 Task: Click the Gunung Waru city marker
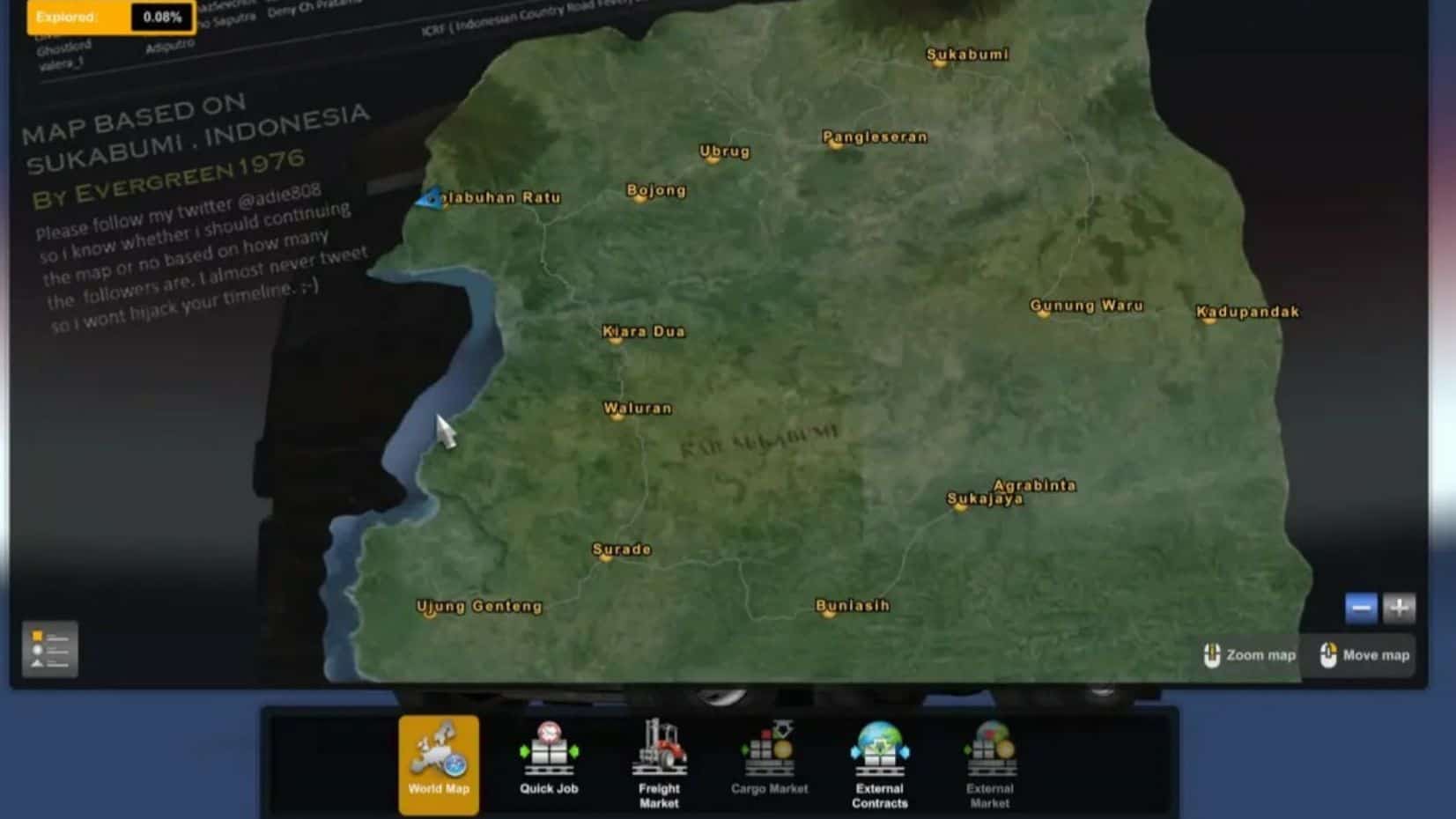[x=1044, y=312]
